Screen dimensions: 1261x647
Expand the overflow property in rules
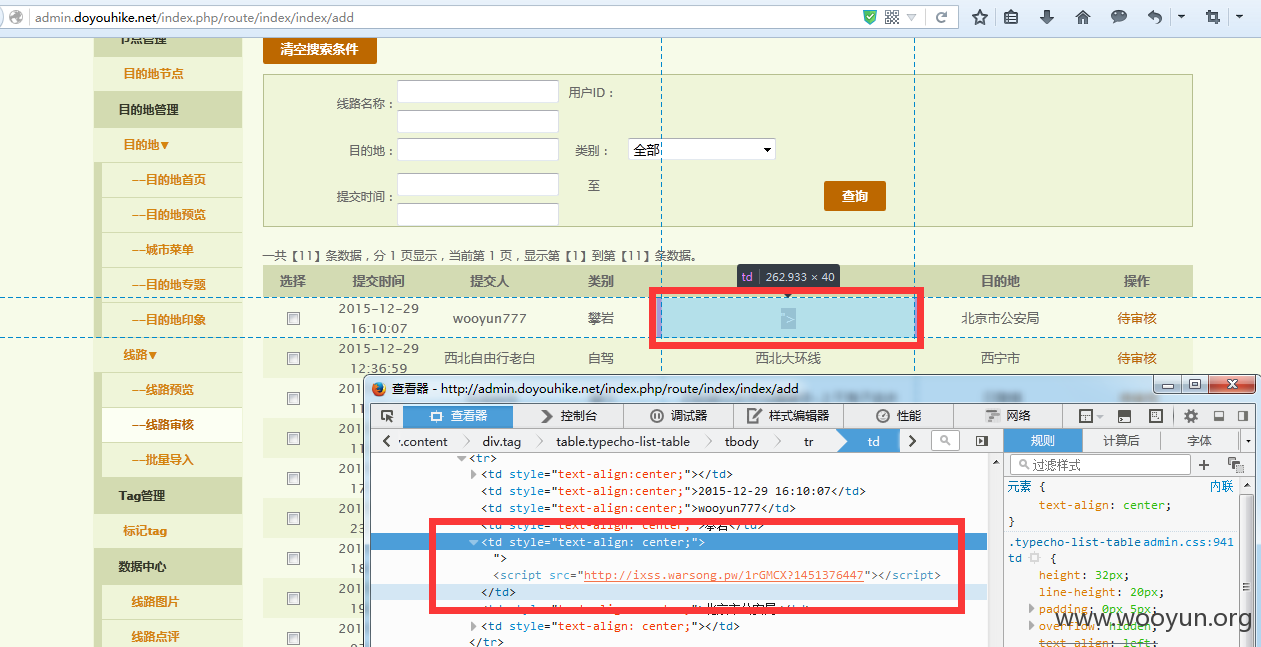point(1031,626)
